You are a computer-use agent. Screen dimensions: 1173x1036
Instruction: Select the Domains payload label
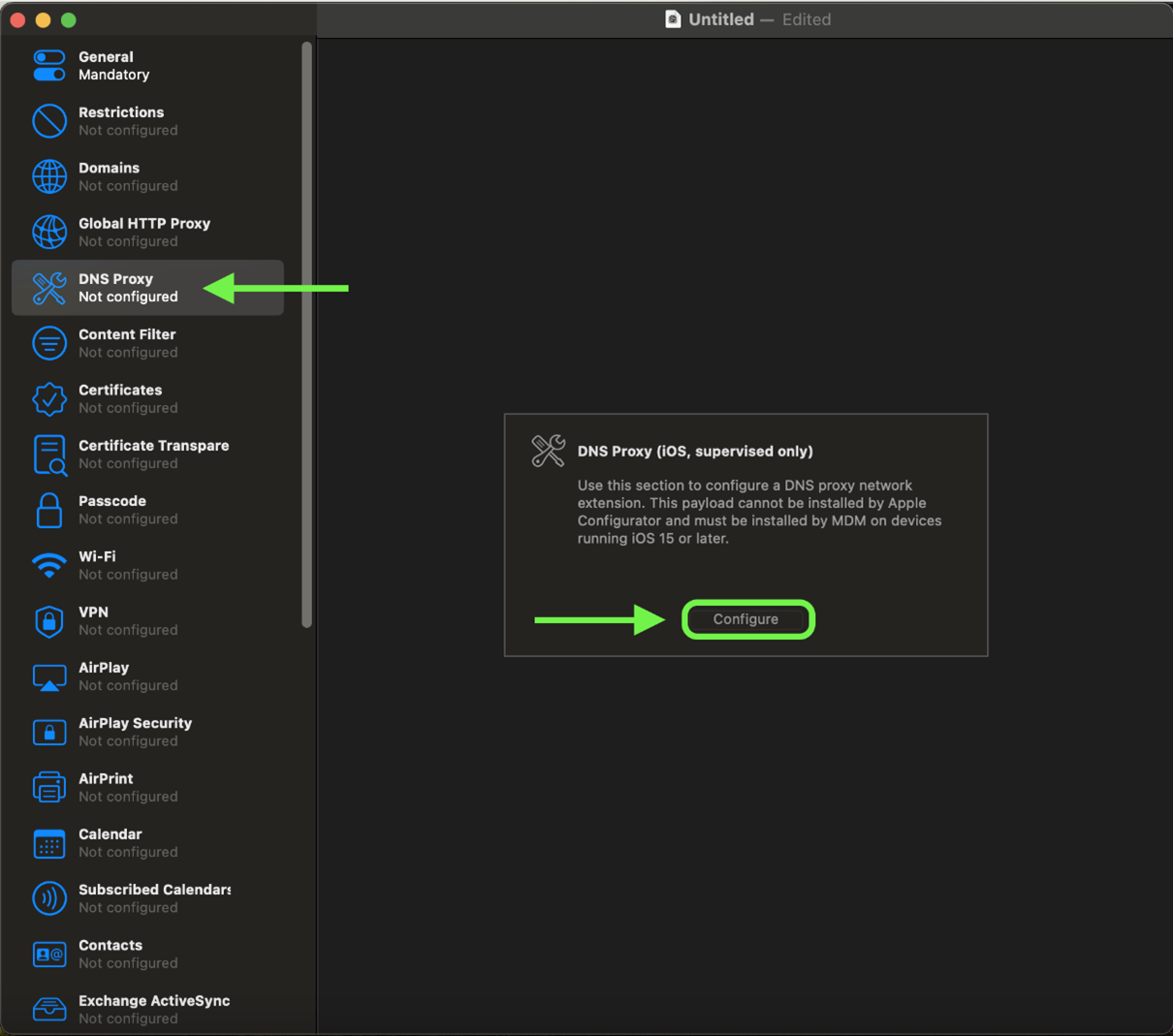pos(109,168)
